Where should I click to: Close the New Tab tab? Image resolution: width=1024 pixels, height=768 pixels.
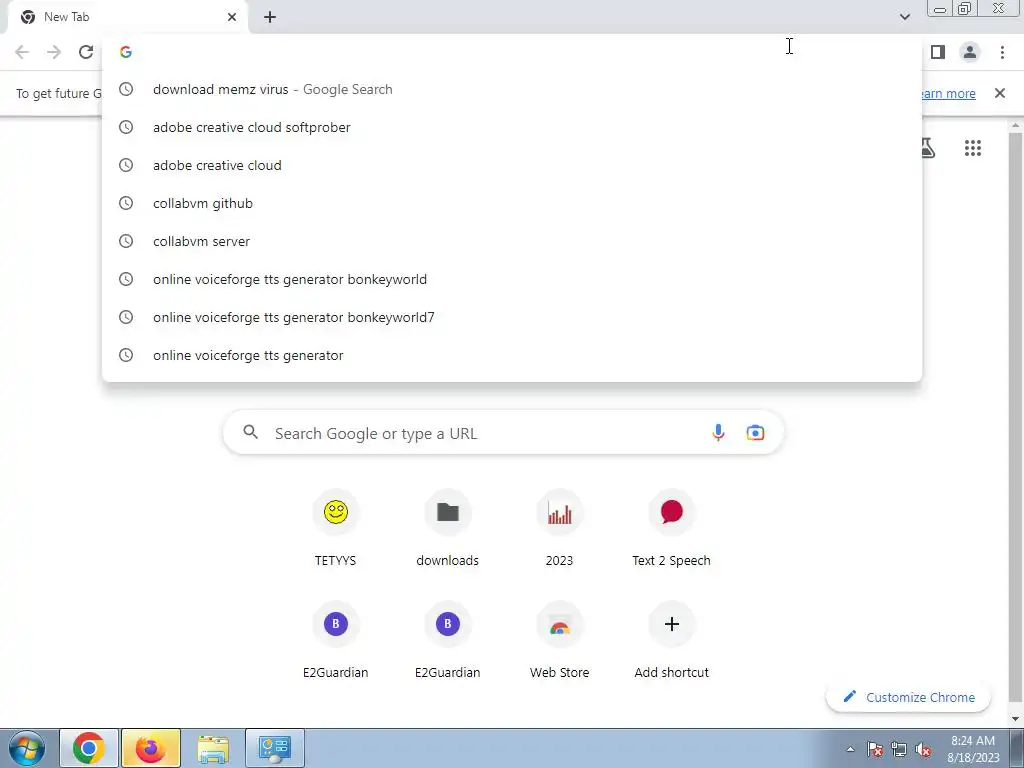coord(232,17)
